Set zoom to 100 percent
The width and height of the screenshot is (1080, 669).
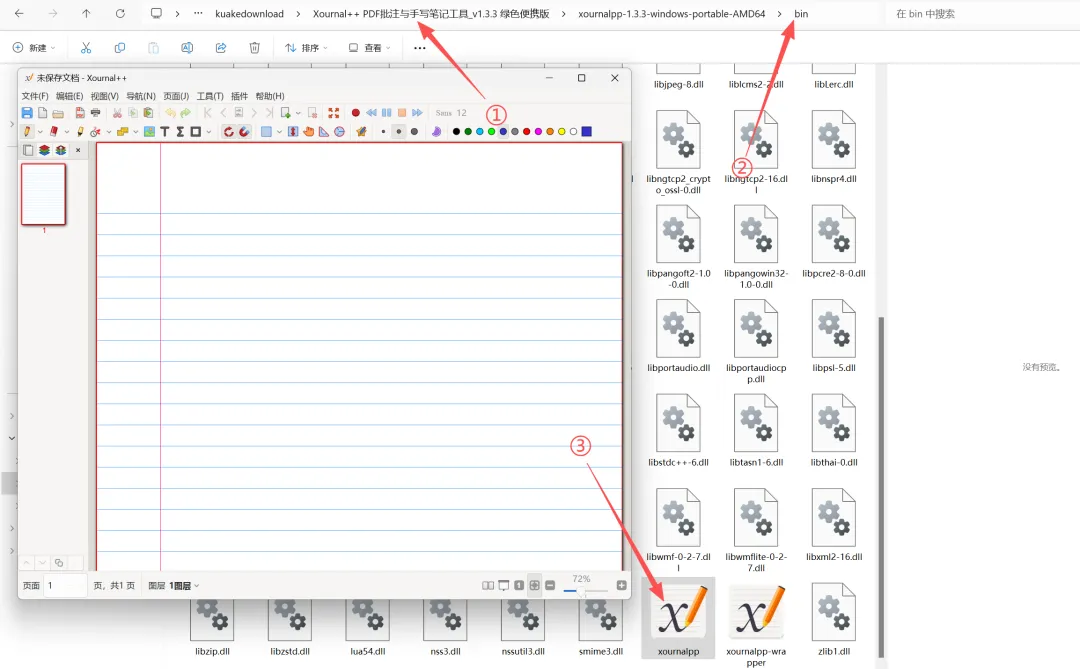519,585
